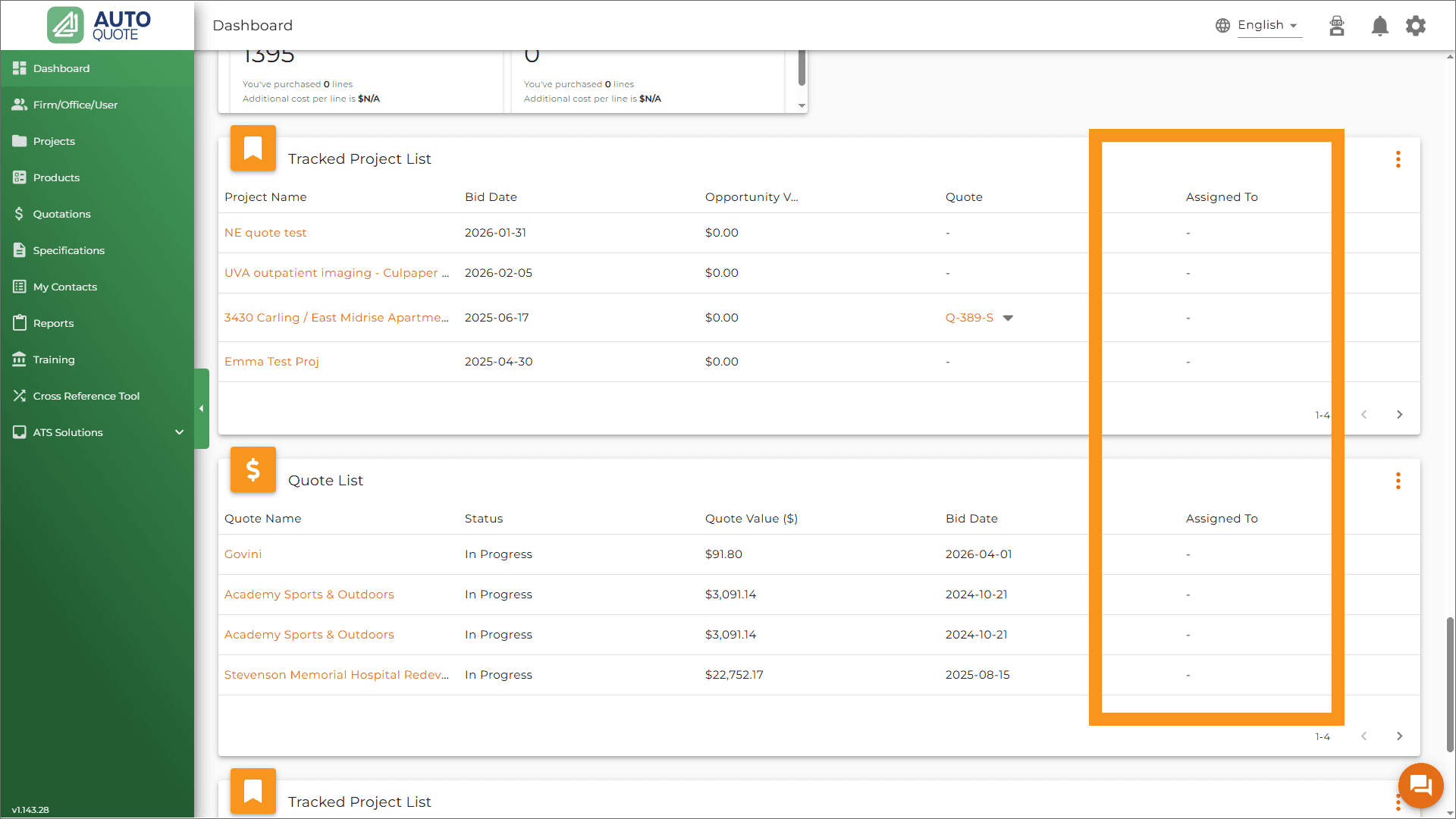Go to next page of Quote List
Viewport: 1456px width, 819px height.
pyautogui.click(x=1400, y=736)
